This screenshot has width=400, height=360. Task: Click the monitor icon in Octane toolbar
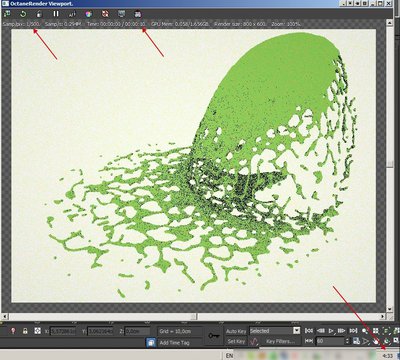pyautogui.click(x=122, y=14)
